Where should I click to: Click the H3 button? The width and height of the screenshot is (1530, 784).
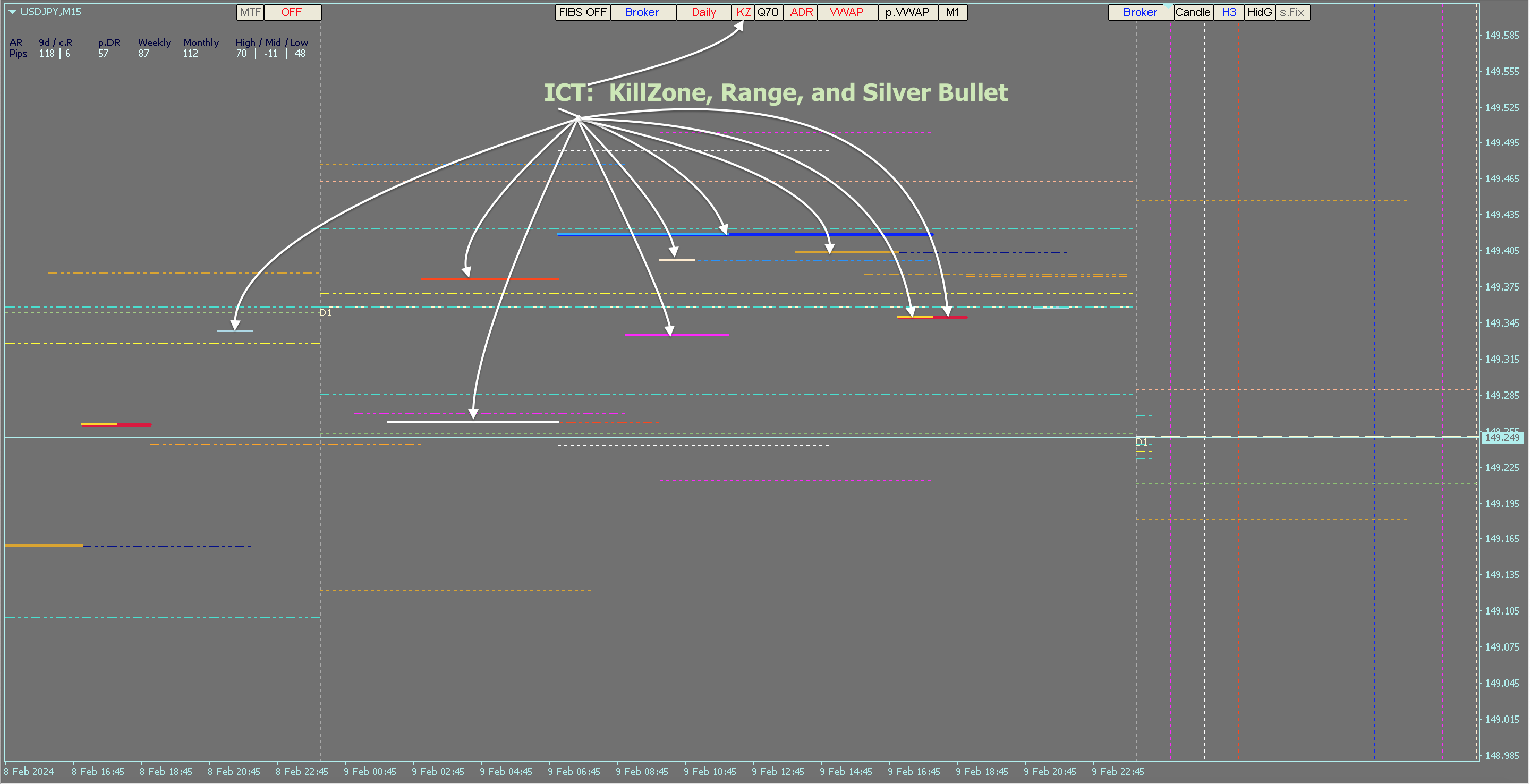[1229, 12]
